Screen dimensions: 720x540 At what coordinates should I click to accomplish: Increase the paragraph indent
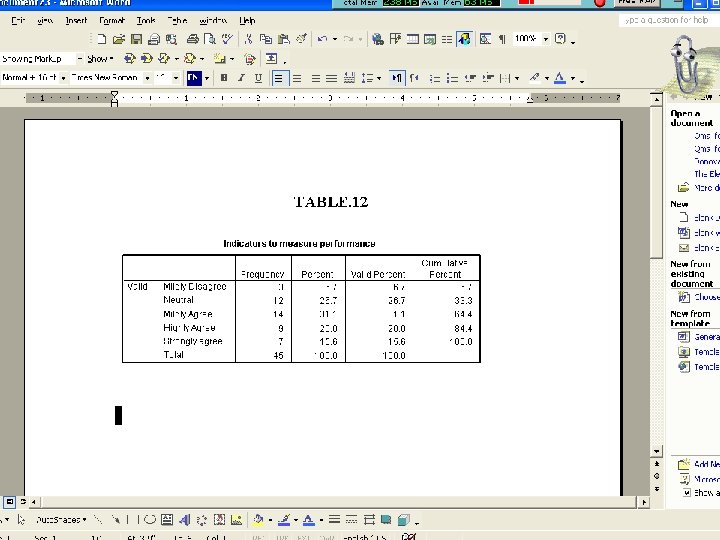pyautogui.click(x=488, y=78)
